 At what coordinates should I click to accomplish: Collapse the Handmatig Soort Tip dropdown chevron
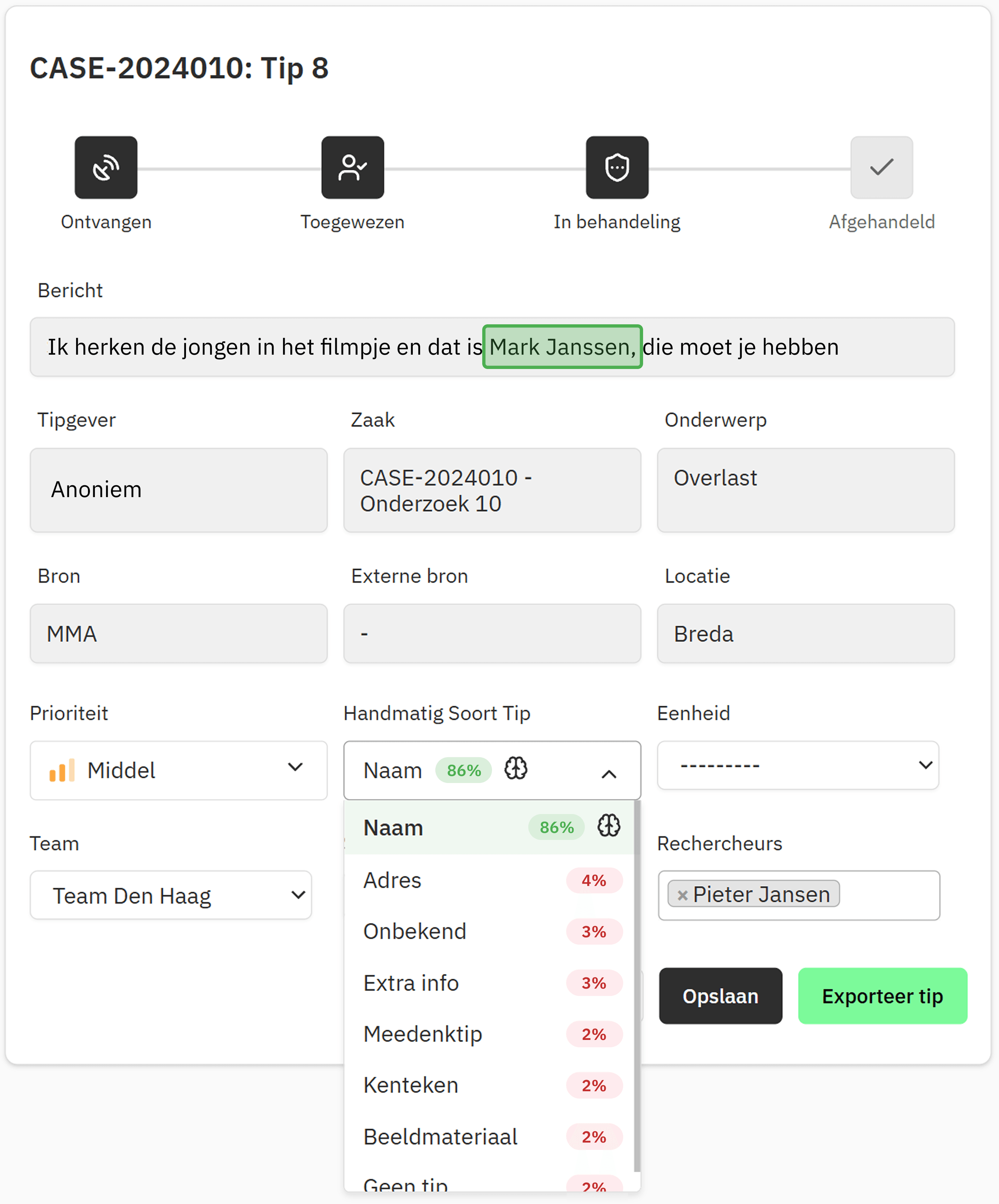coord(609,774)
